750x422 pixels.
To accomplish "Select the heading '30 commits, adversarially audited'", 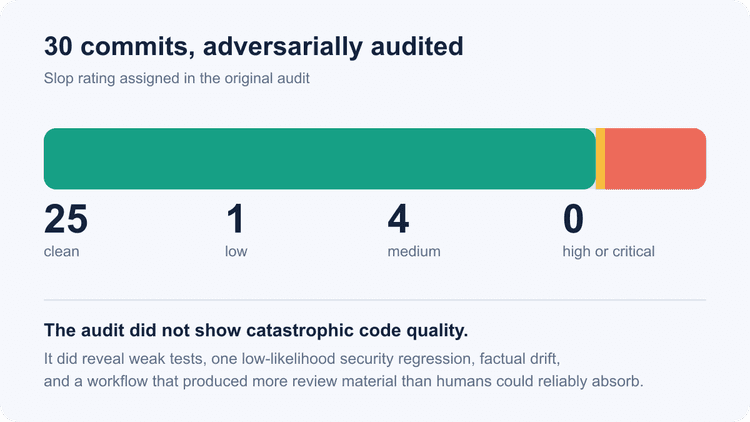I will 254,47.
